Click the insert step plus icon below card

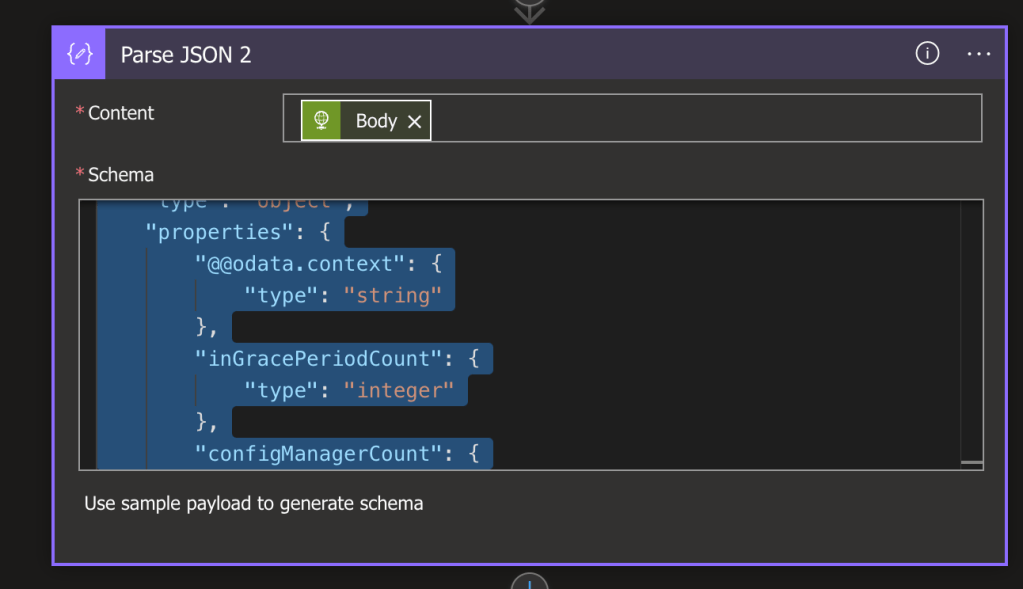[x=530, y=582]
